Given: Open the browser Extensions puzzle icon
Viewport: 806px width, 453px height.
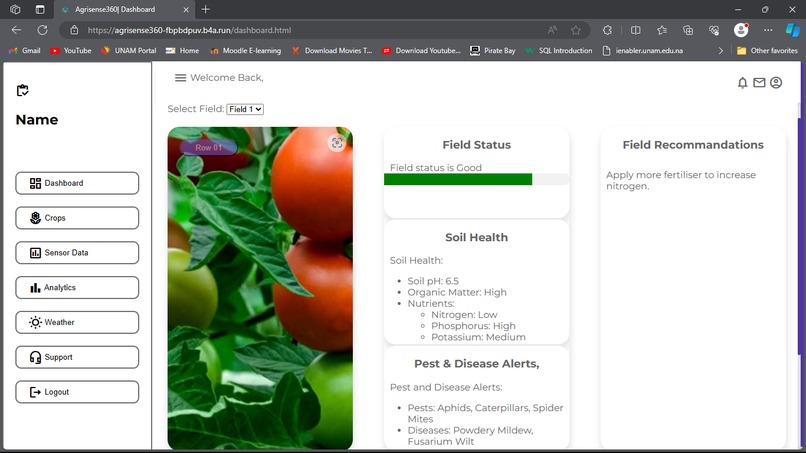Looking at the screenshot, I should pyautogui.click(x=608, y=30).
